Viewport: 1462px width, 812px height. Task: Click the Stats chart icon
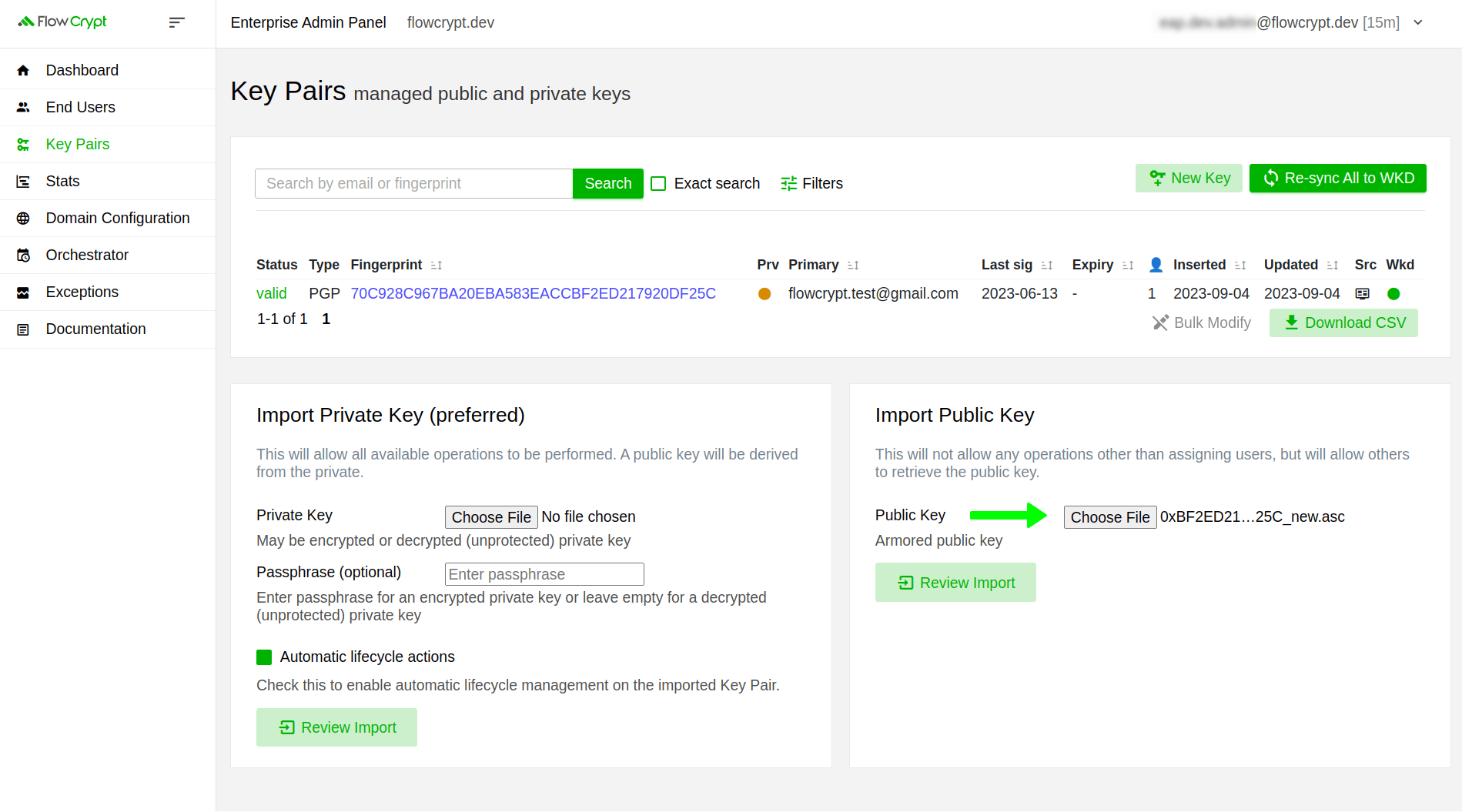click(23, 181)
